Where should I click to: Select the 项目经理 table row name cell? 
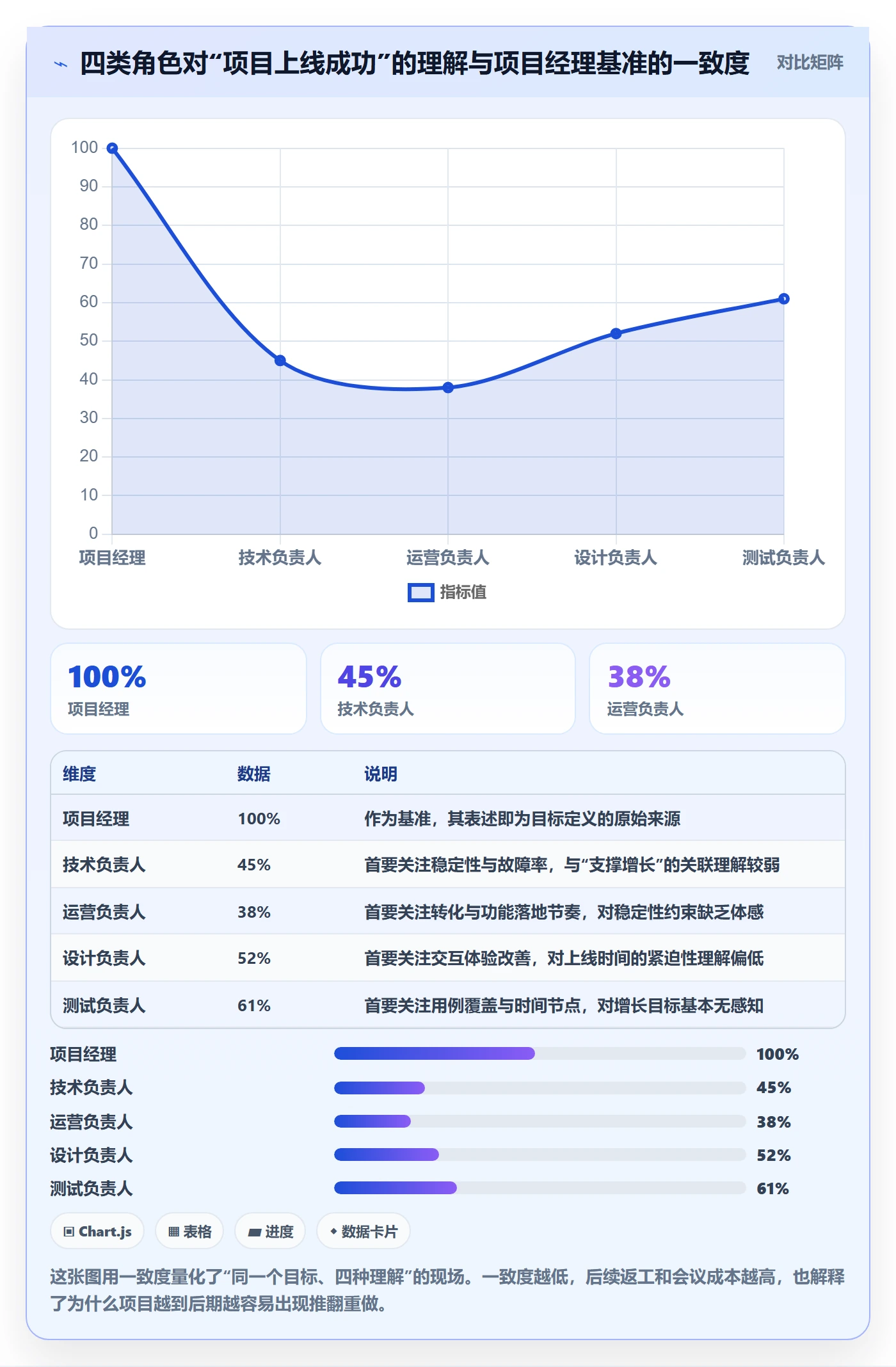[96, 819]
